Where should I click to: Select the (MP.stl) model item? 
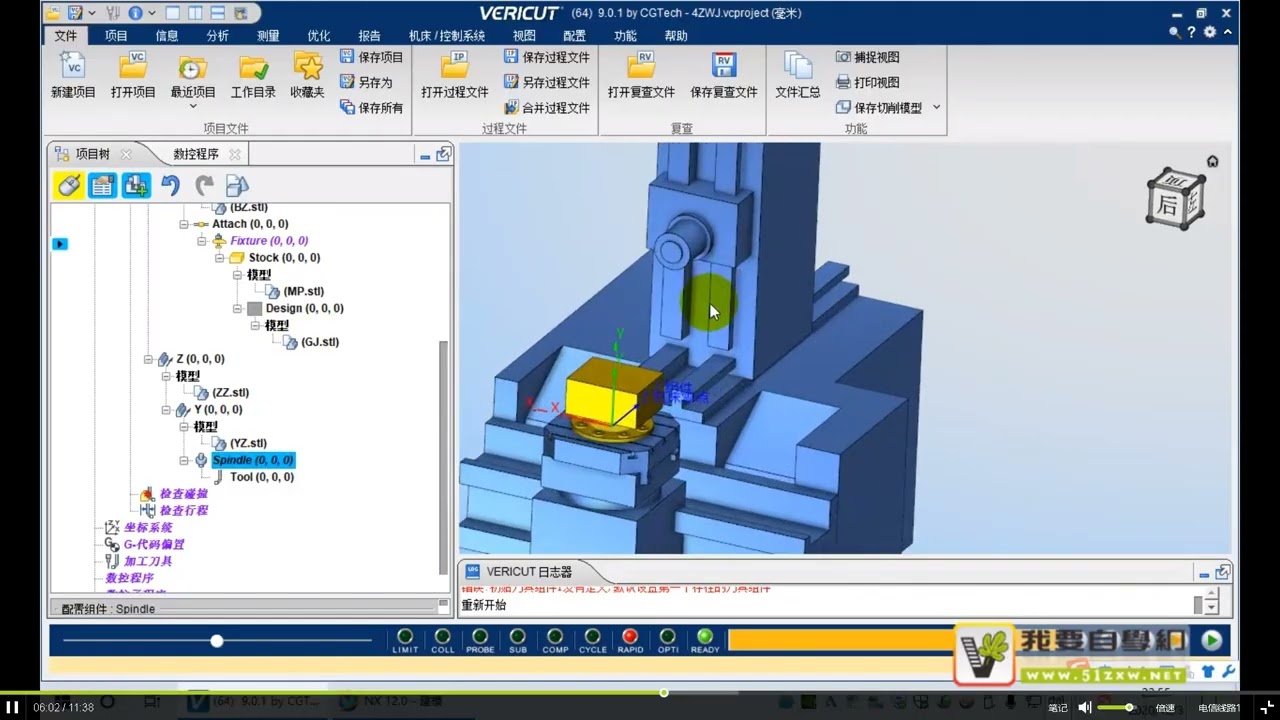pos(304,291)
